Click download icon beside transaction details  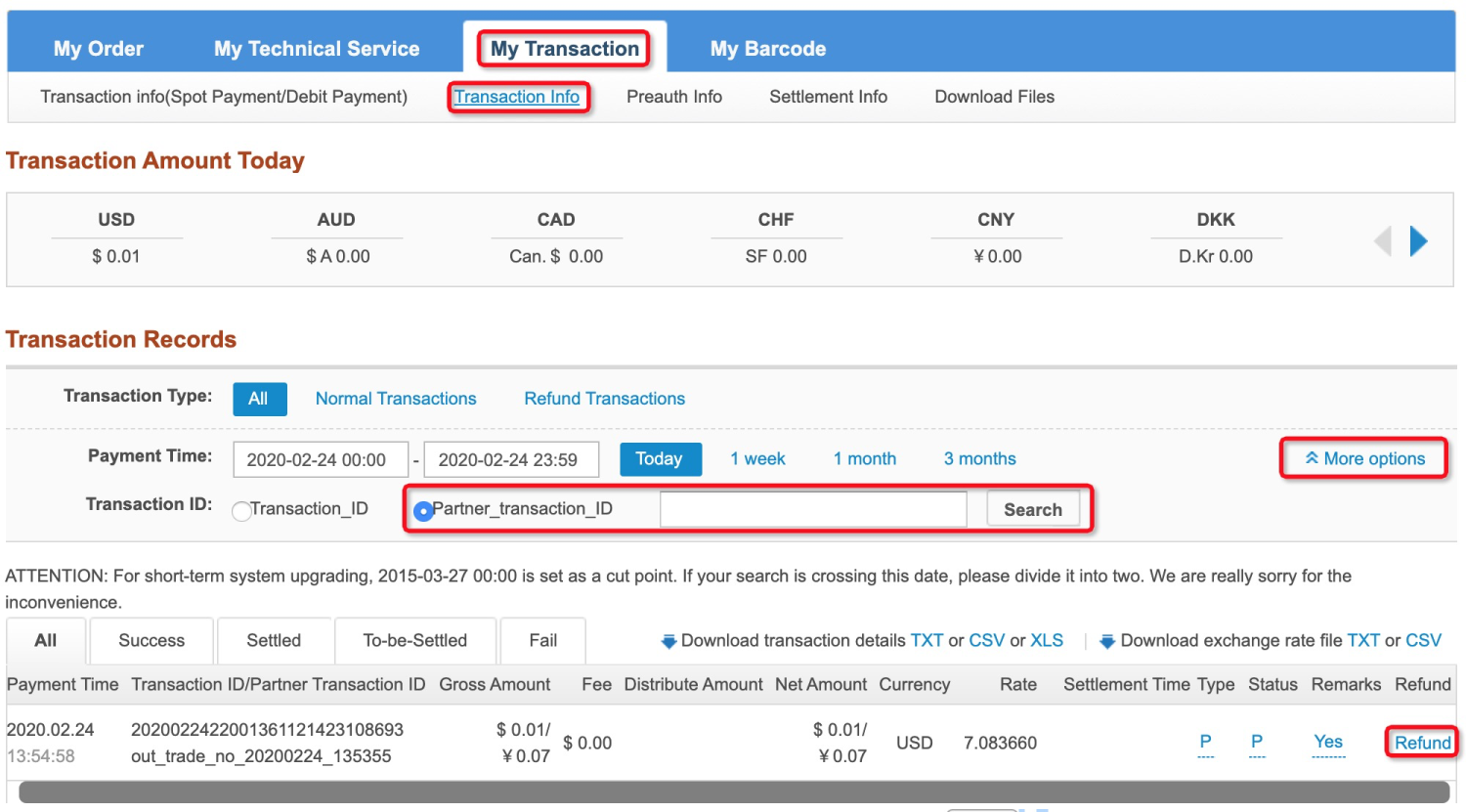click(669, 641)
